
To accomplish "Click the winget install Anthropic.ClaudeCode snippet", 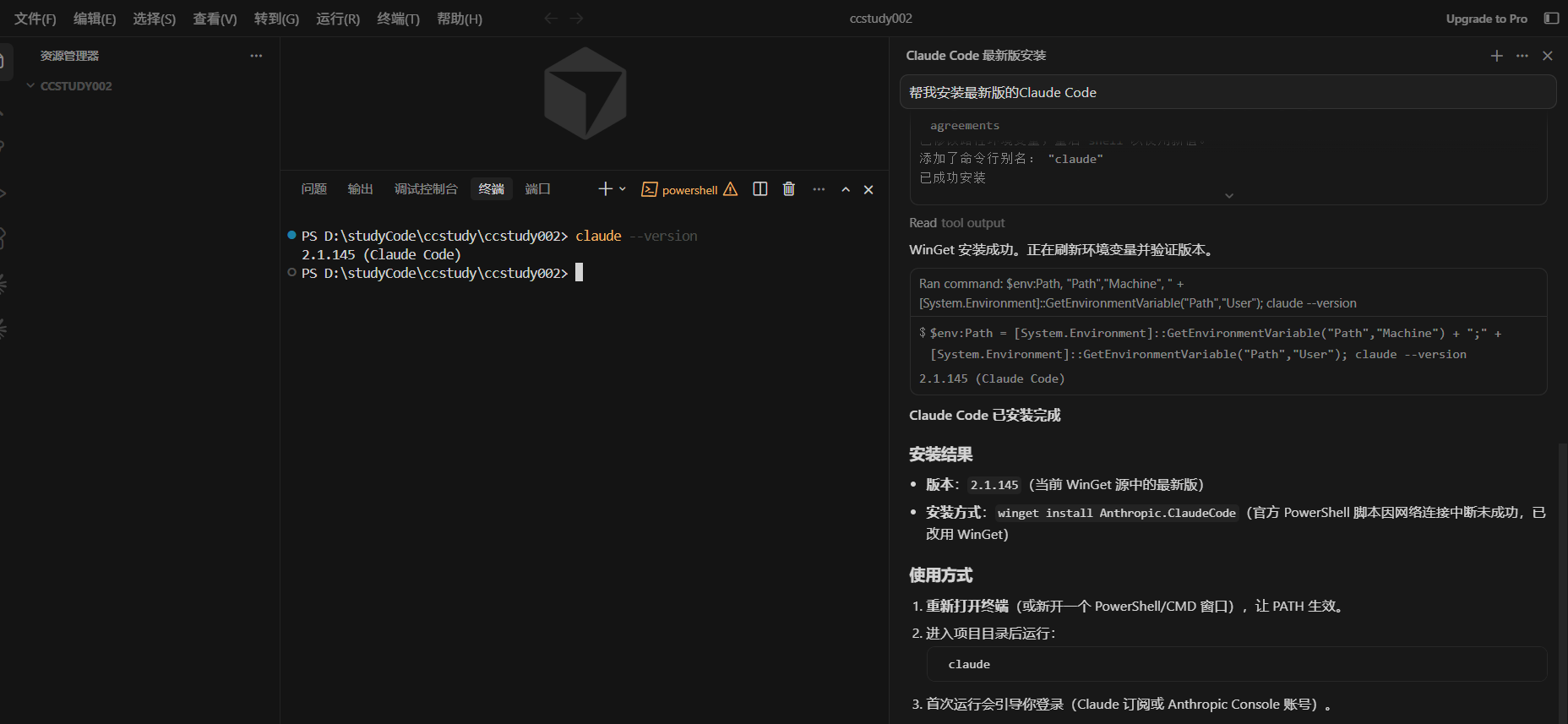I will (1117, 513).
